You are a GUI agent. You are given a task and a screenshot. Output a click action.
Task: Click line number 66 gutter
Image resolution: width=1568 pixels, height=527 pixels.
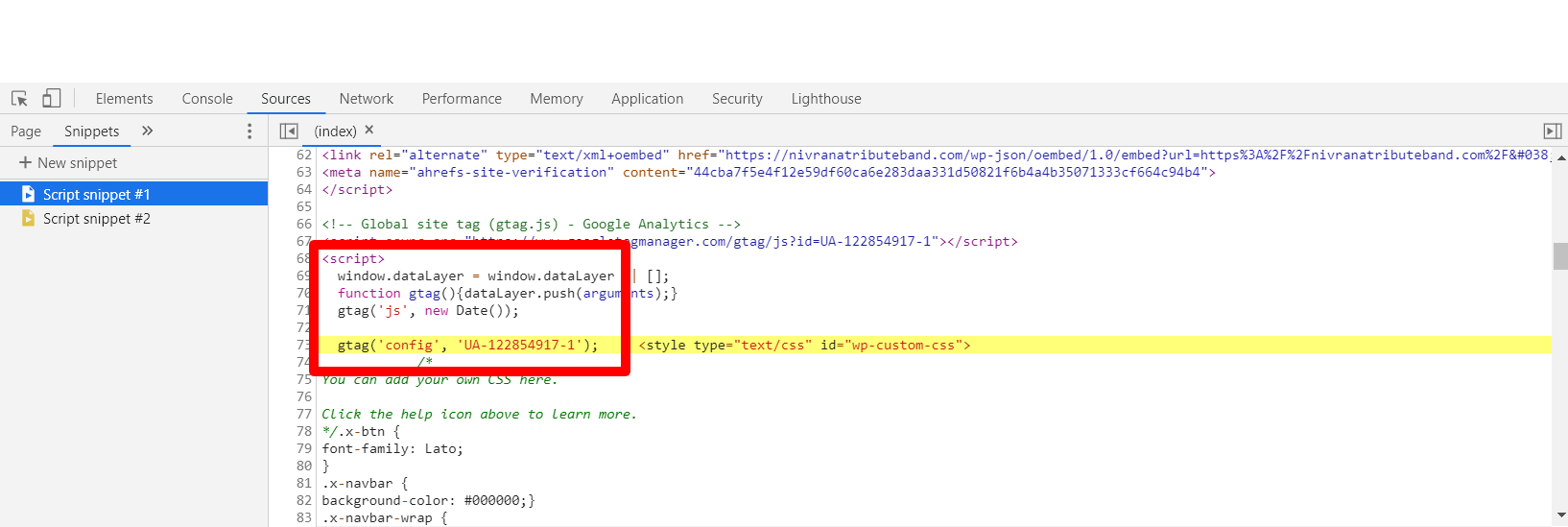(x=304, y=224)
